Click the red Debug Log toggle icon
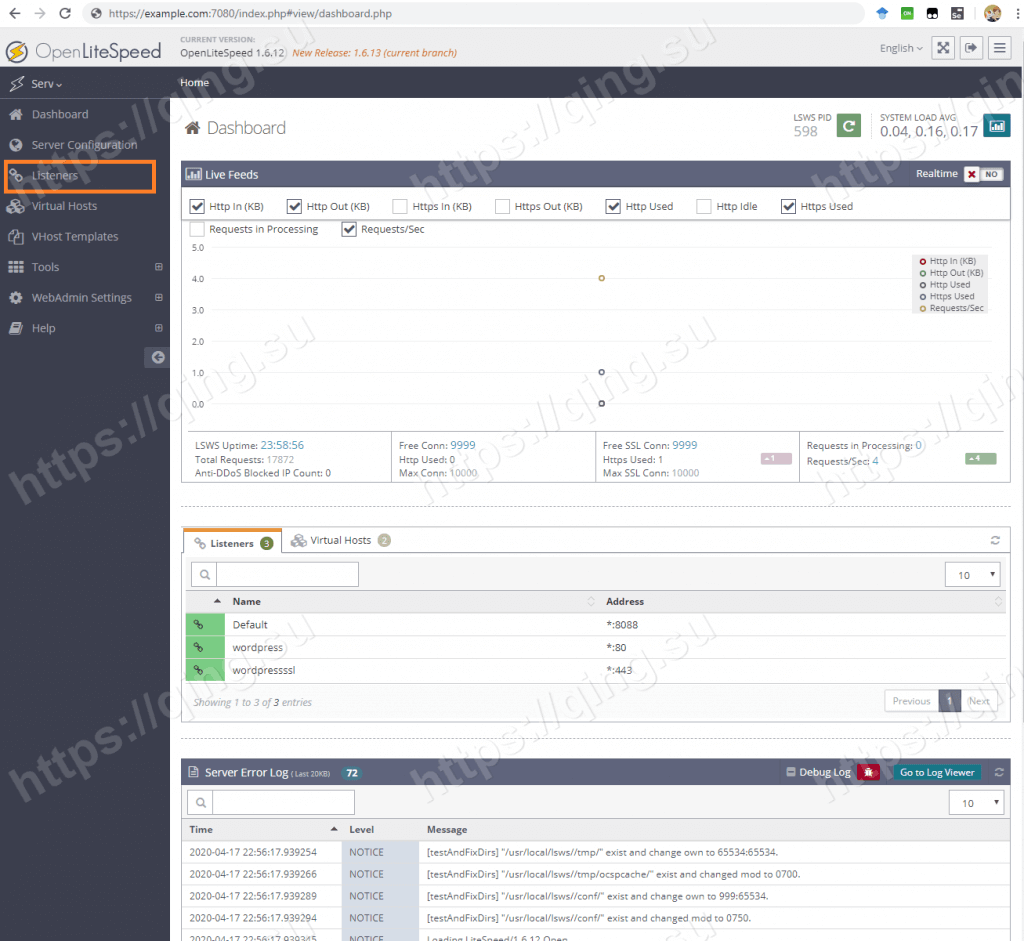The height and width of the screenshot is (941, 1024). coord(868,773)
